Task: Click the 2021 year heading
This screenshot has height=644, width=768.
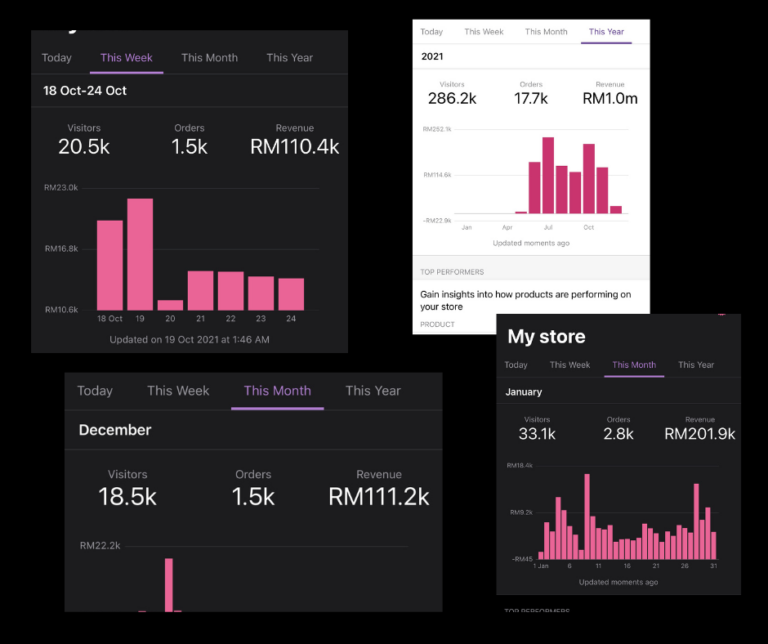Action: (x=432, y=57)
